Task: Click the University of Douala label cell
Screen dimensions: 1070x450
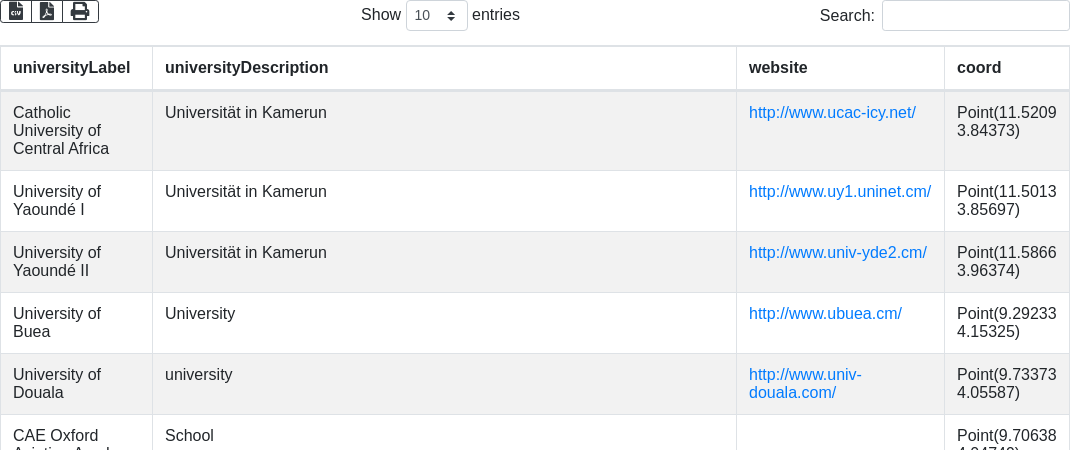Action: (x=57, y=384)
